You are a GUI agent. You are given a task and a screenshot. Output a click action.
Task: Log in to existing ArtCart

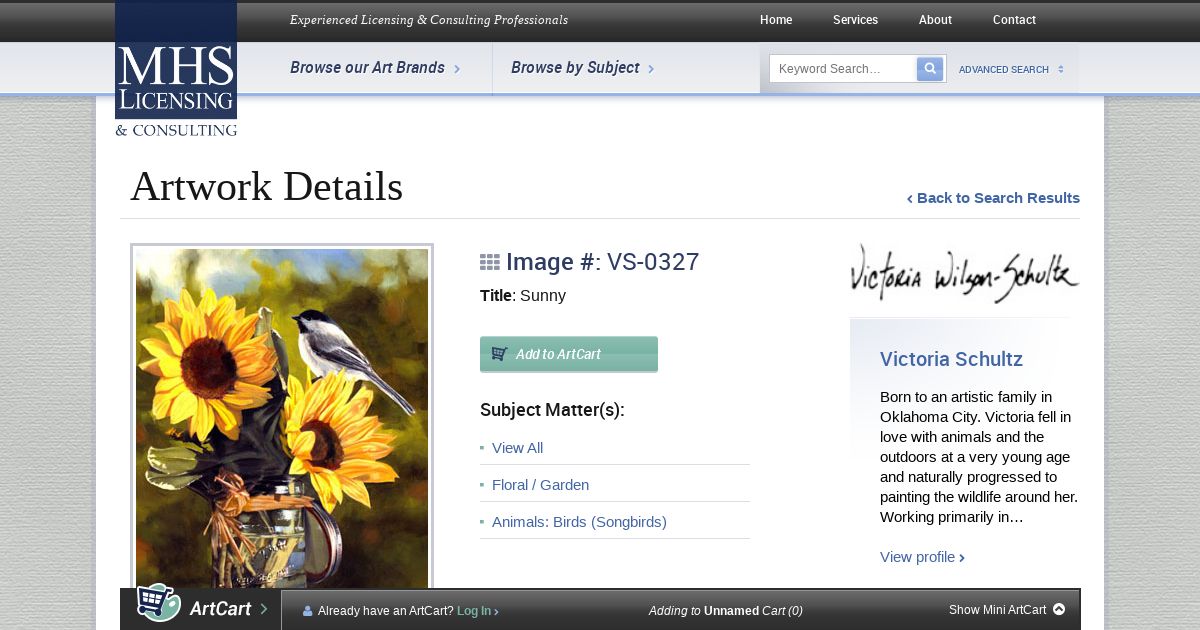pyautogui.click(x=477, y=611)
